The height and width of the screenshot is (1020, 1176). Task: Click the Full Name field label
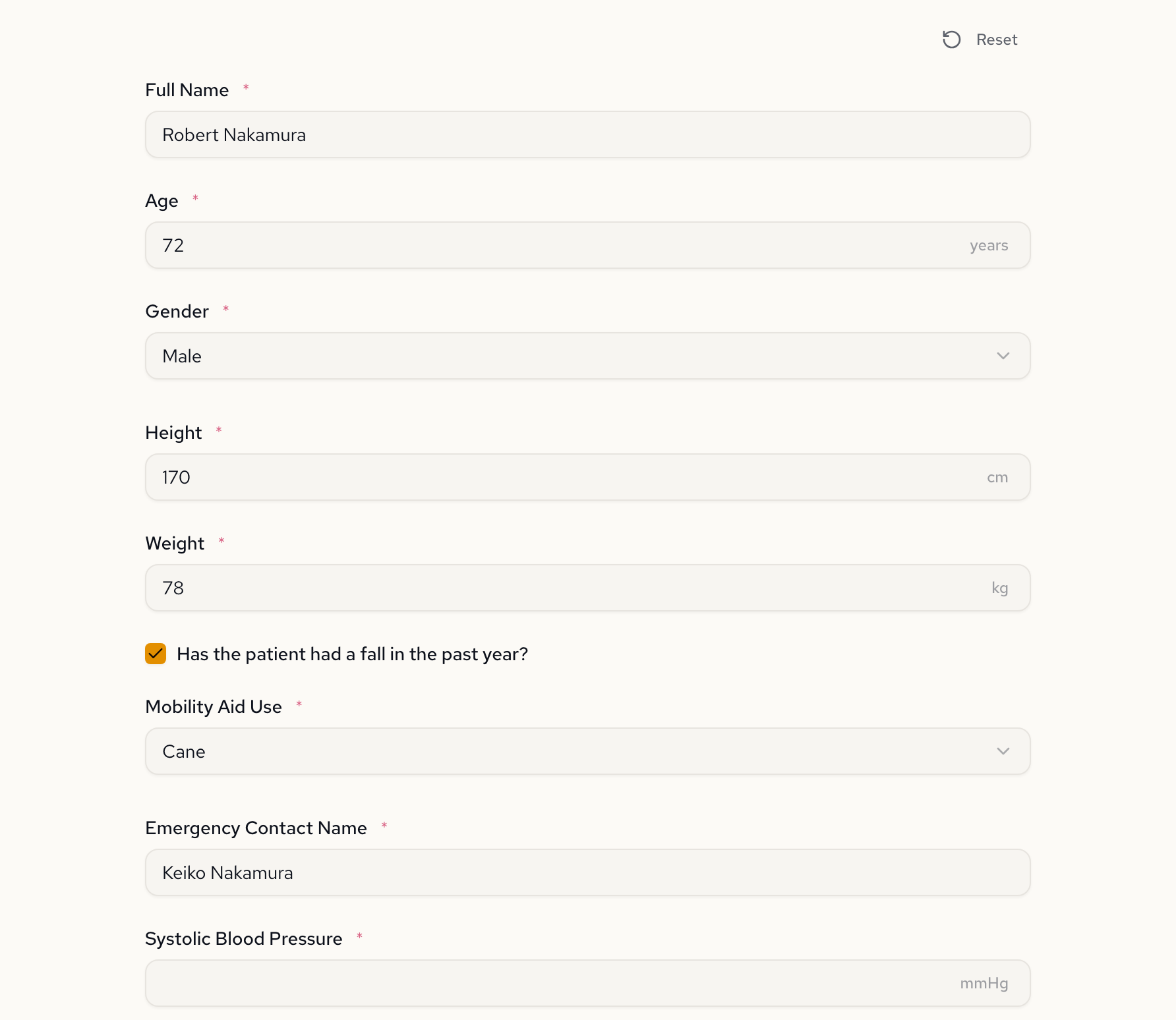pos(187,90)
